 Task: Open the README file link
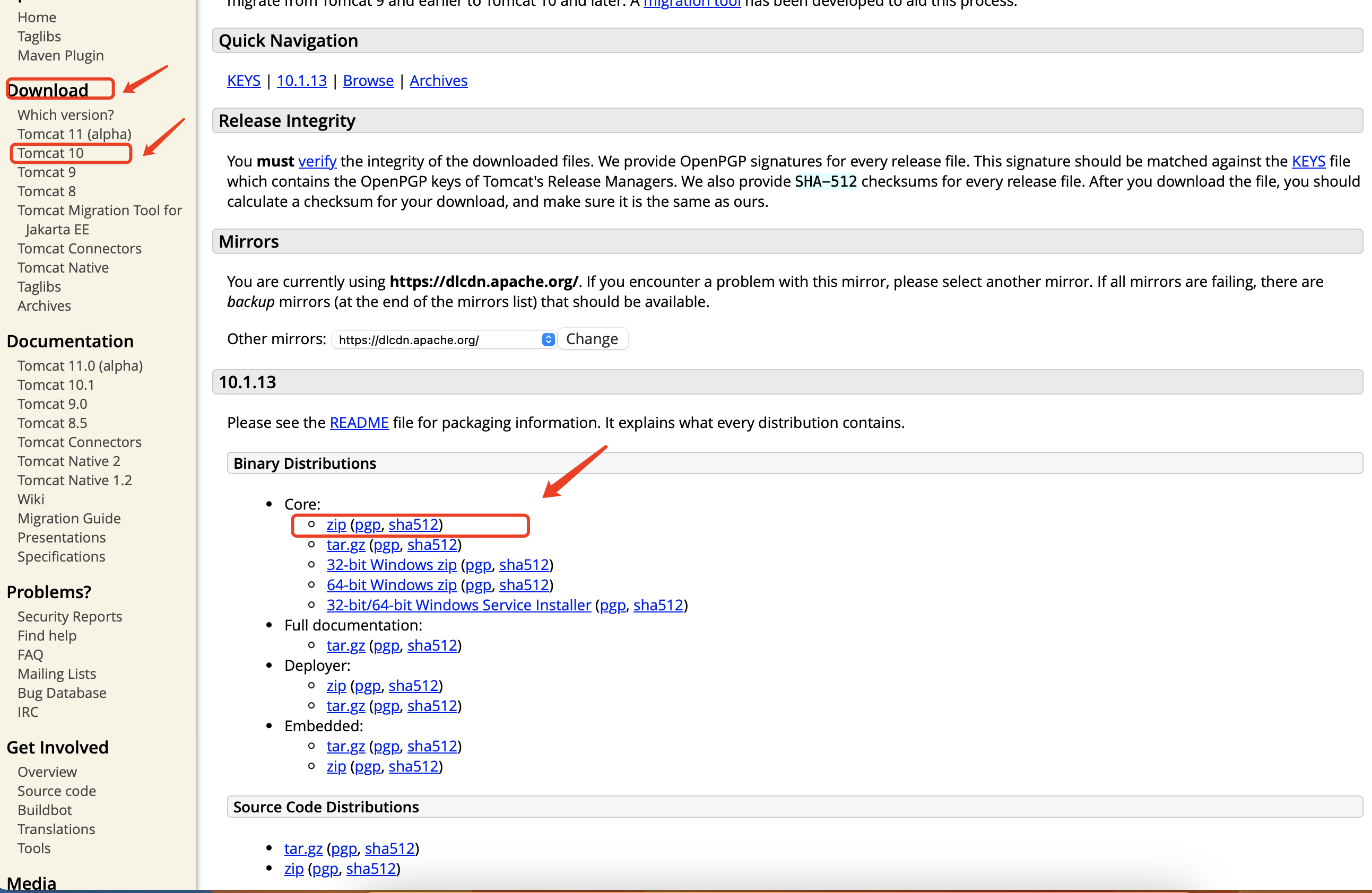tap(359, 423)
